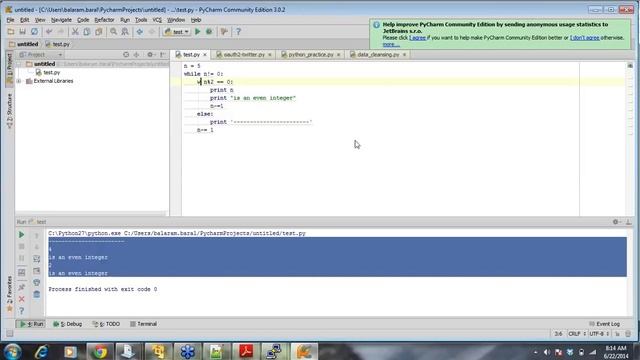Toggle soft-wrap icon in Run console
The width and height of the screenshot is (640, 360).
36,259
